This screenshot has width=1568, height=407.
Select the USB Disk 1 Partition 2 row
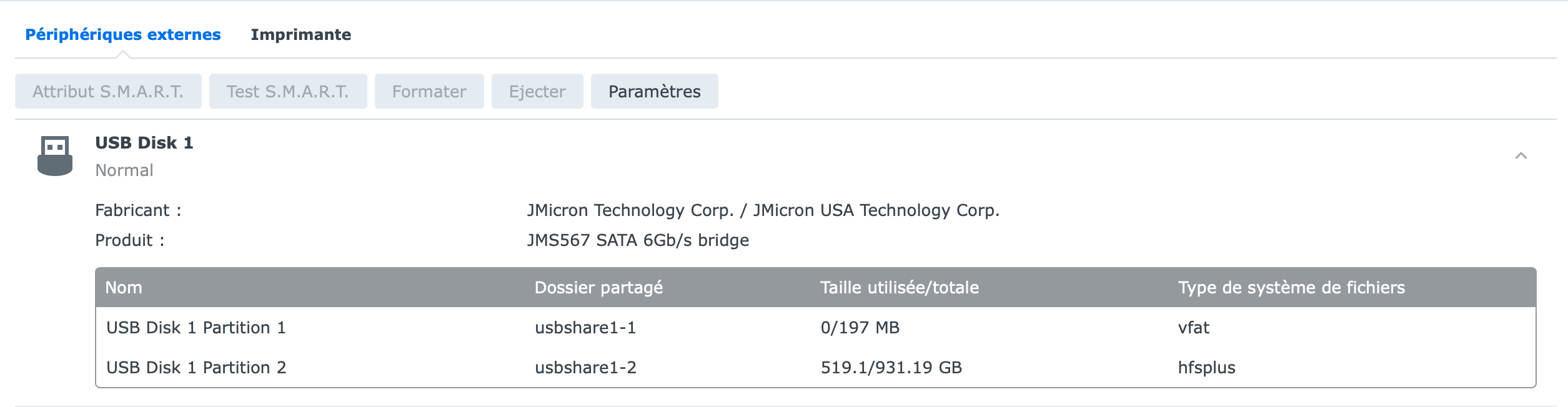click(x=196, y=368)
